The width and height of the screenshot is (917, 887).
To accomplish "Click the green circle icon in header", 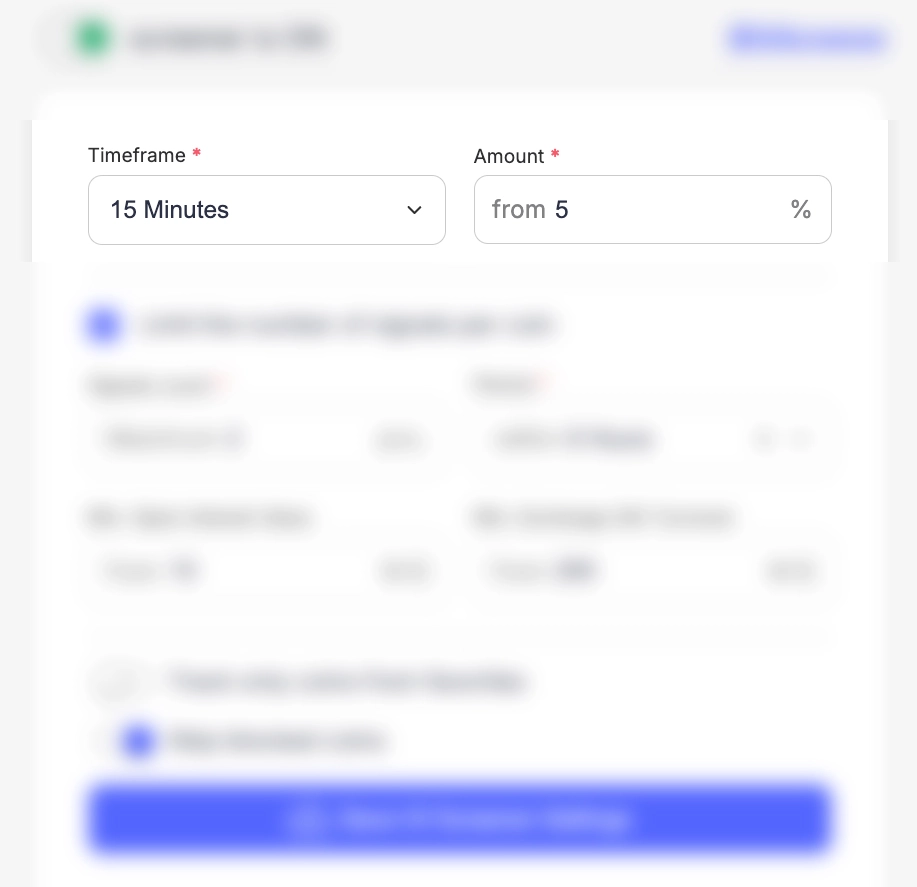I will point(93,40).
